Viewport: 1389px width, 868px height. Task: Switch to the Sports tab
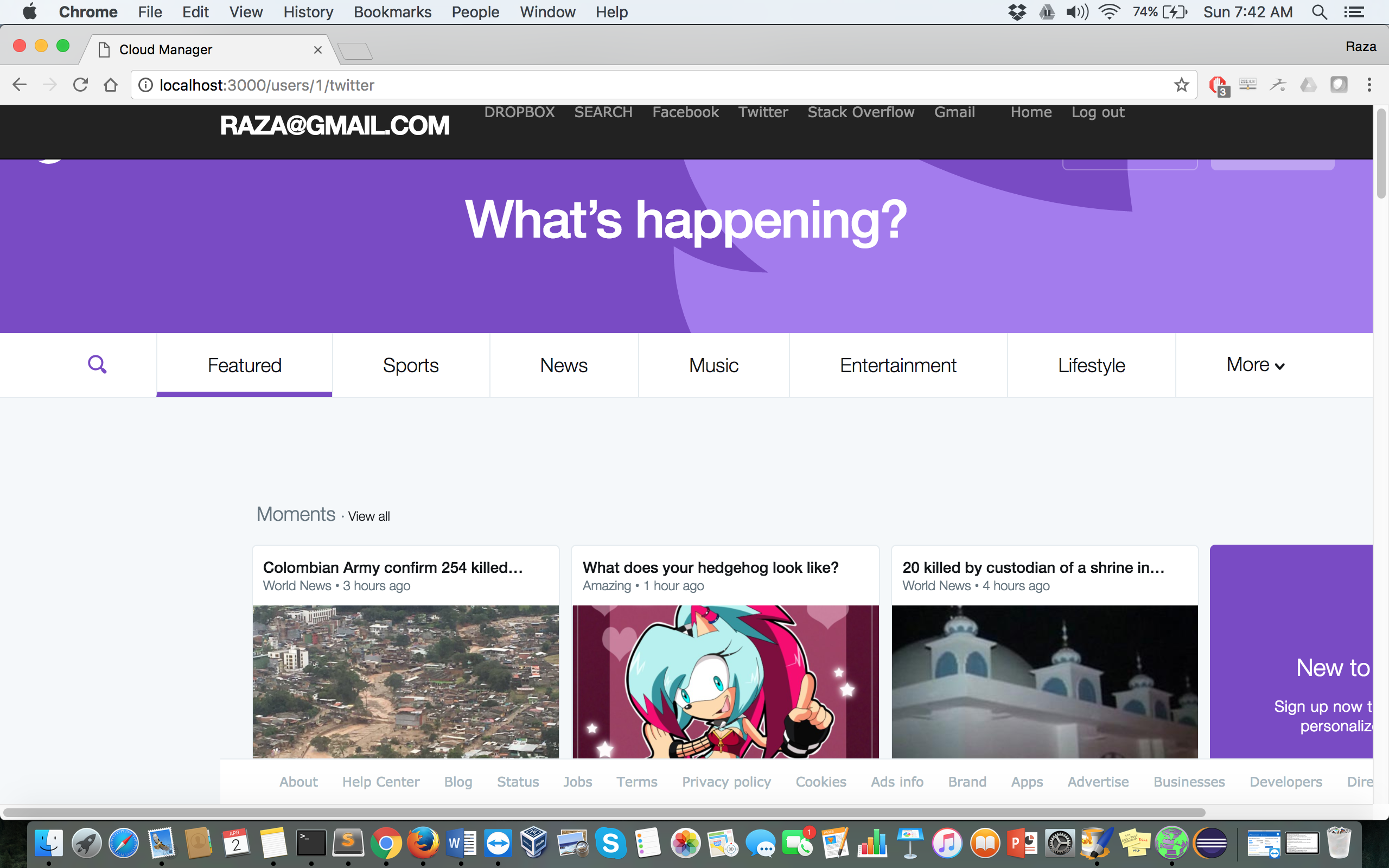pyautogui.click(x=410, y=365)
